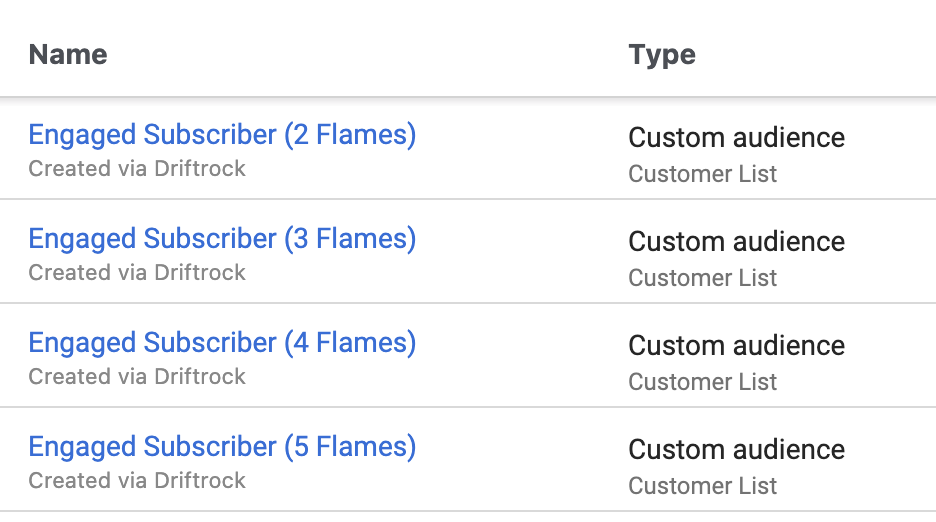936x522 pixels.
Task: Click Created via Driftrock under 5 Flames
Action: [x=137, y=480]
